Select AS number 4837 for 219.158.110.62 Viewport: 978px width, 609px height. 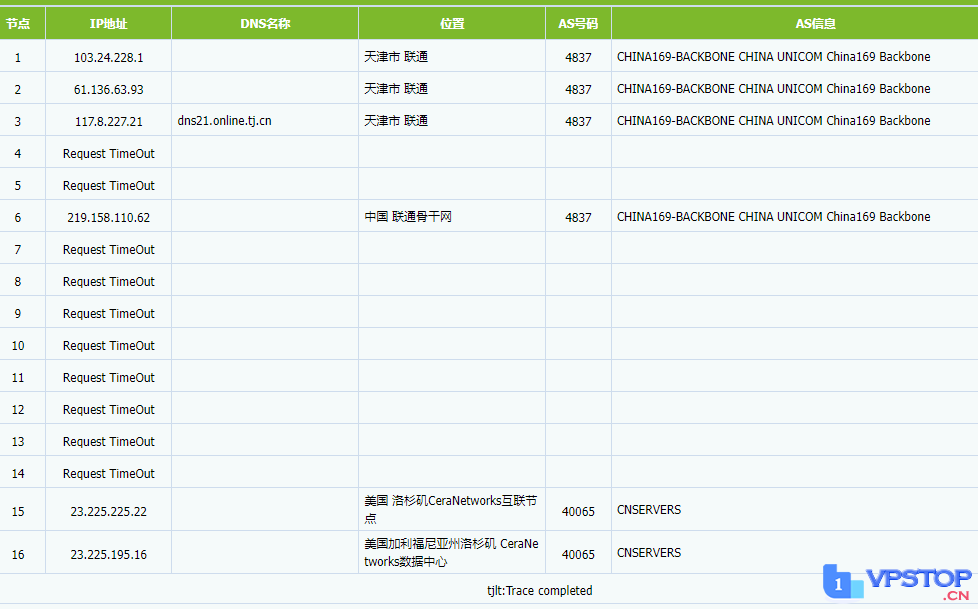(x=578, y=217)
